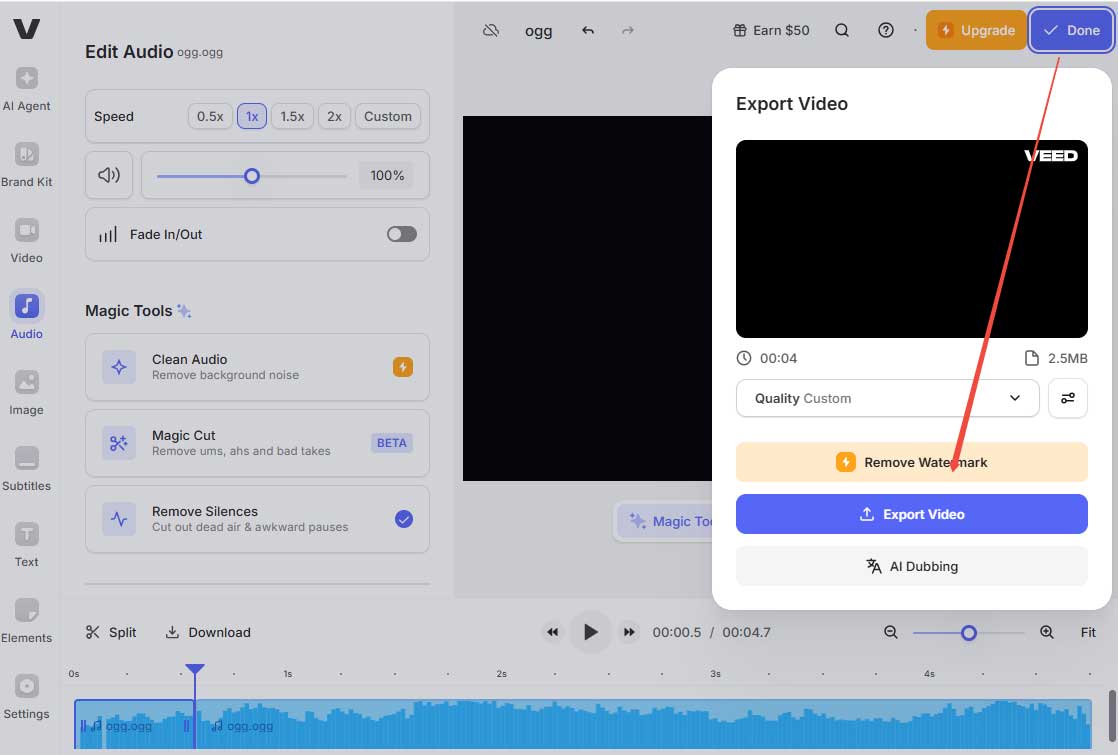Set speed to 2x
The width and height of the screenshot is (1118, 755).
click(x=334, y=116)
